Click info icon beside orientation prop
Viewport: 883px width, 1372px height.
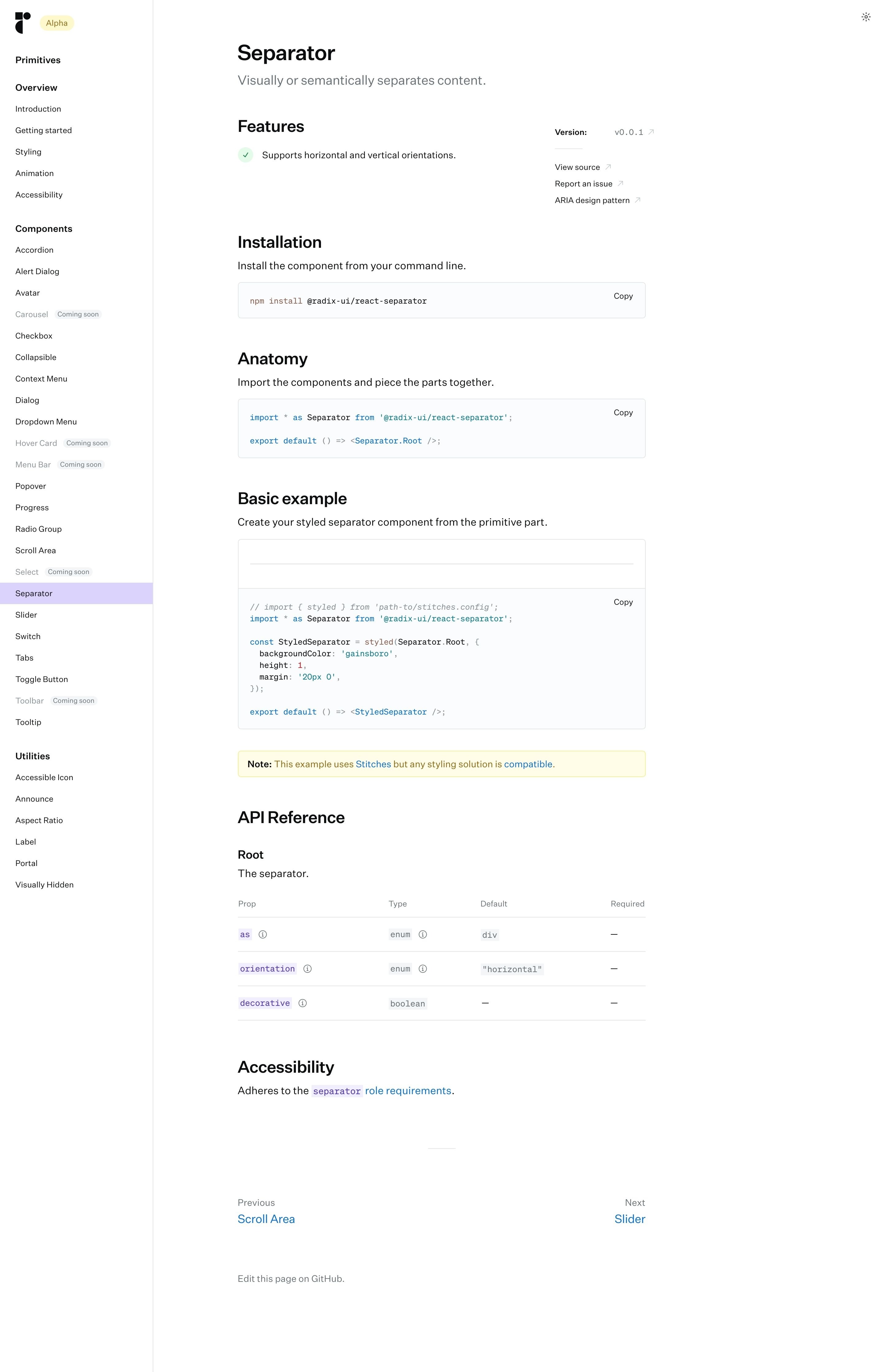(x=307, y=969)
